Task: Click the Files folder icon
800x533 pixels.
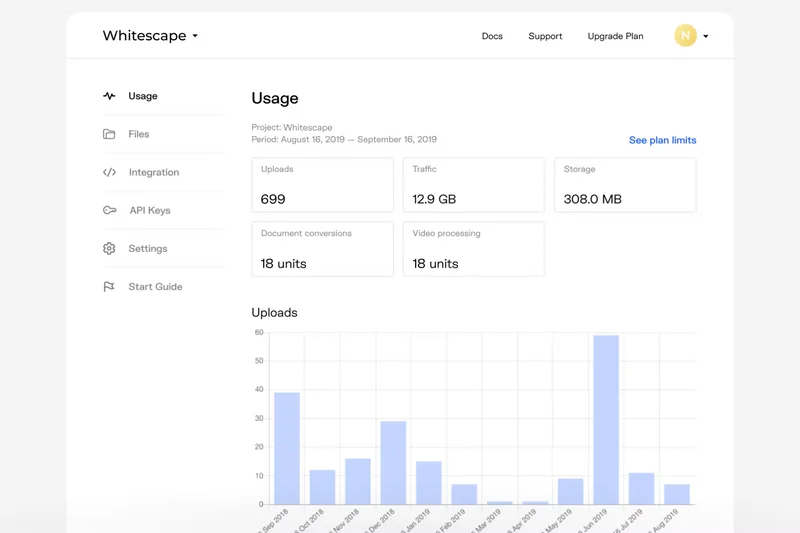Action: pyautogui.click(x=109, y=134)
